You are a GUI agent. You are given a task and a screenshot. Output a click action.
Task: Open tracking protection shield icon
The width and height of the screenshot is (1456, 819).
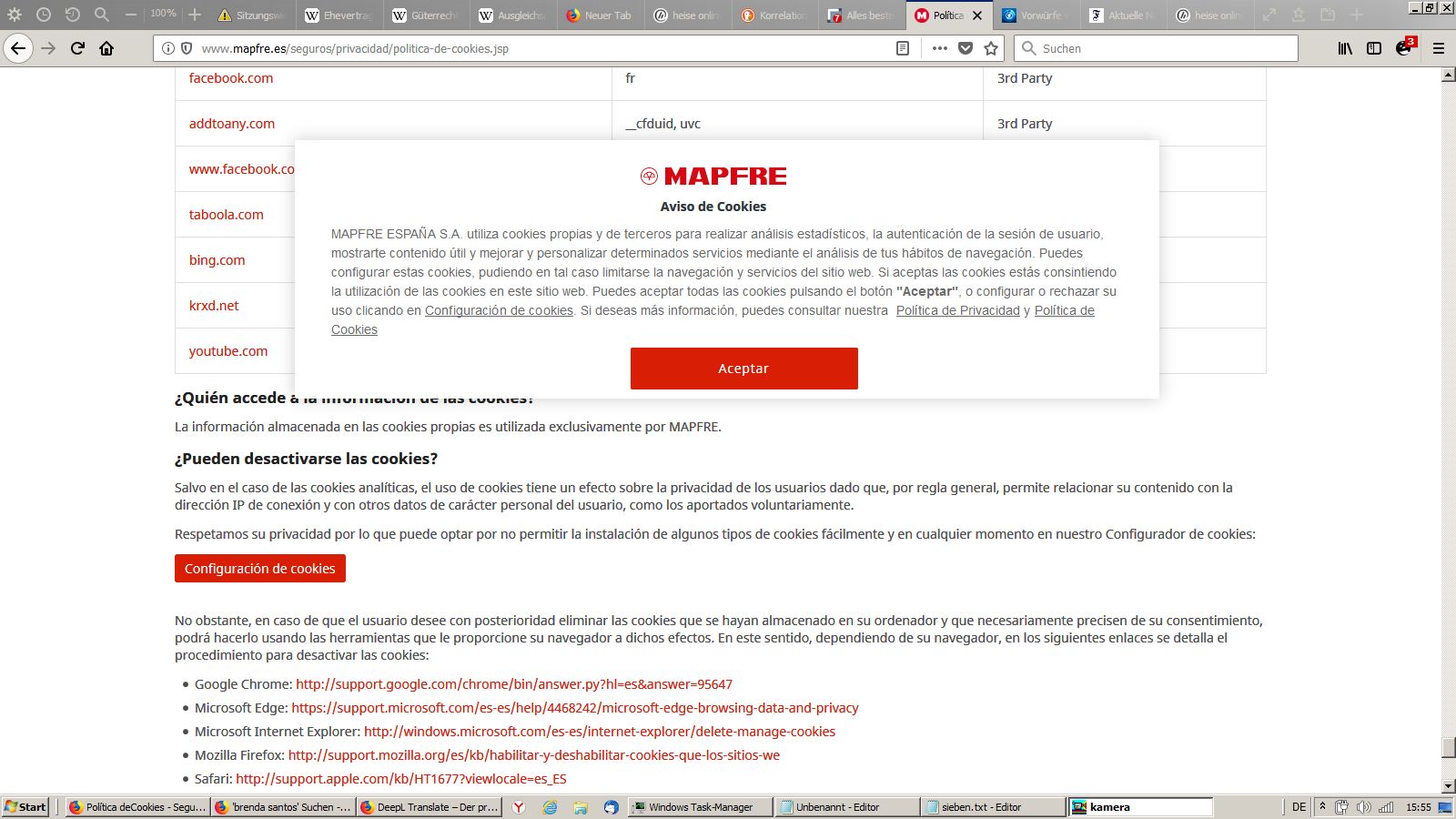187,48
